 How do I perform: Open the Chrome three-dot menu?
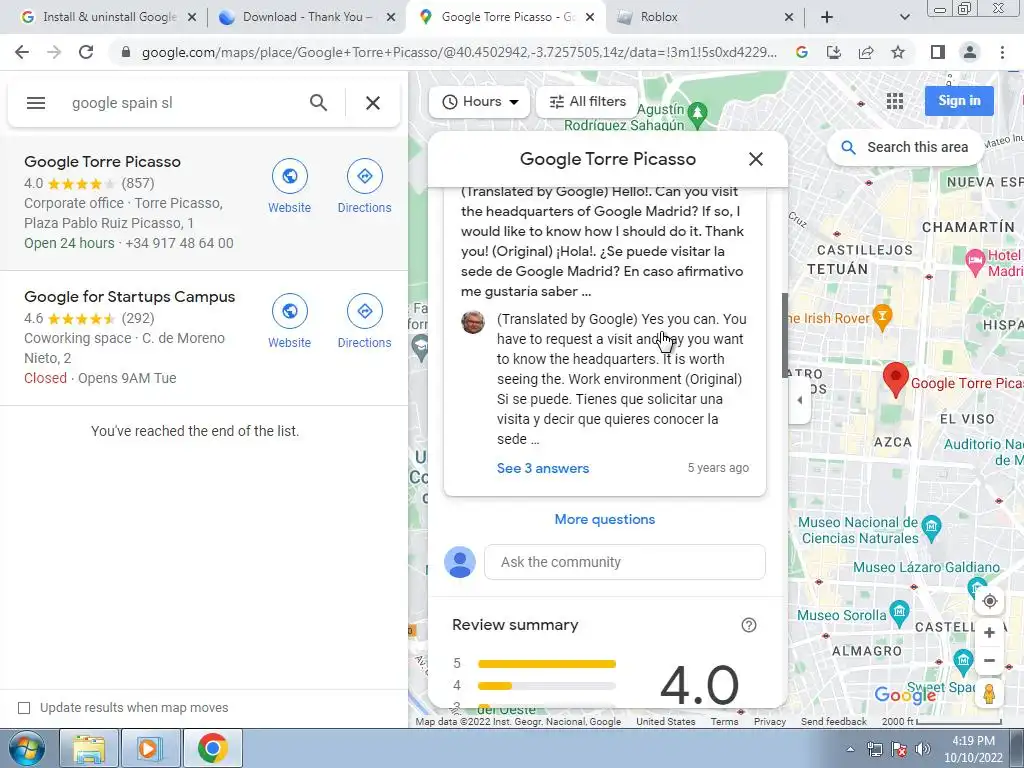[1002, 52]
